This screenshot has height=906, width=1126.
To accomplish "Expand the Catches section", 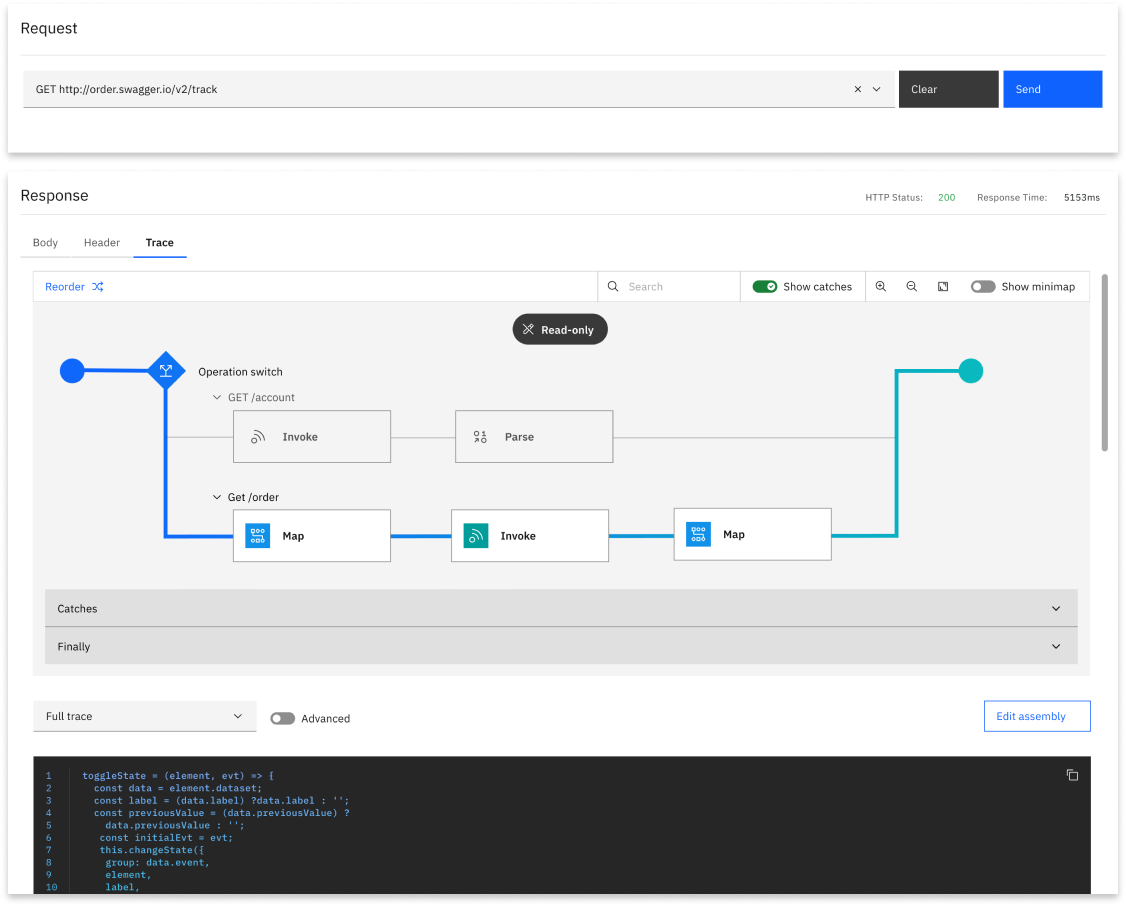I will [x=561, y=608].
